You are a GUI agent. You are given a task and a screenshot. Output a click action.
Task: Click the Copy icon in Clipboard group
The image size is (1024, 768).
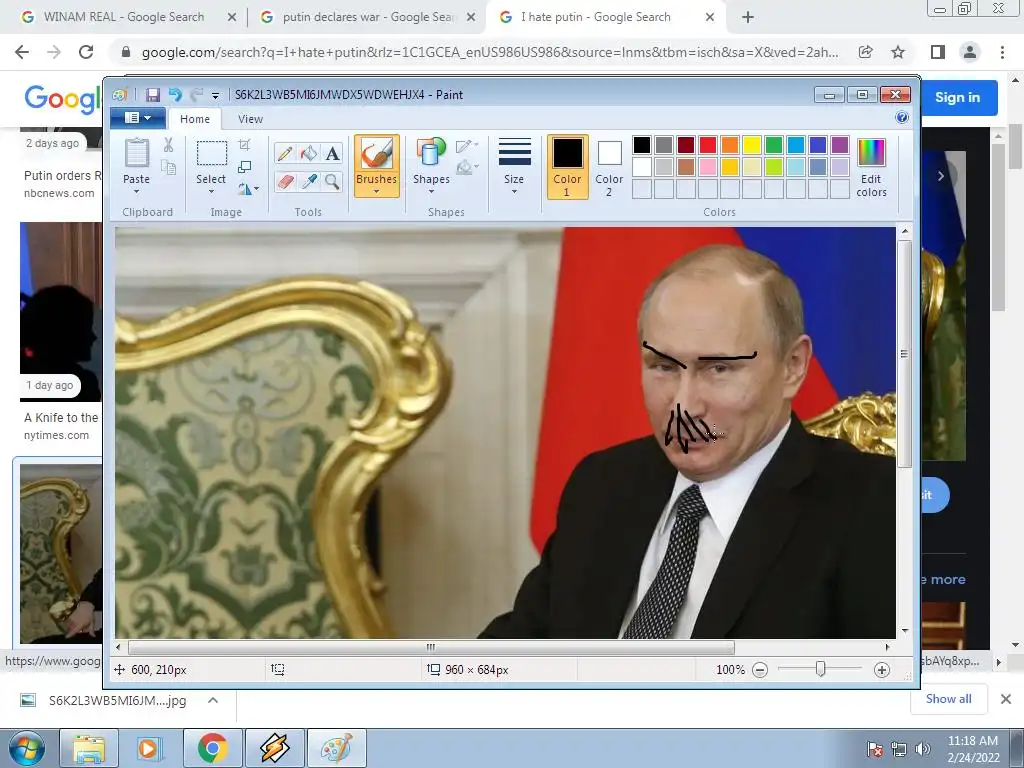[x=168, y=168]
